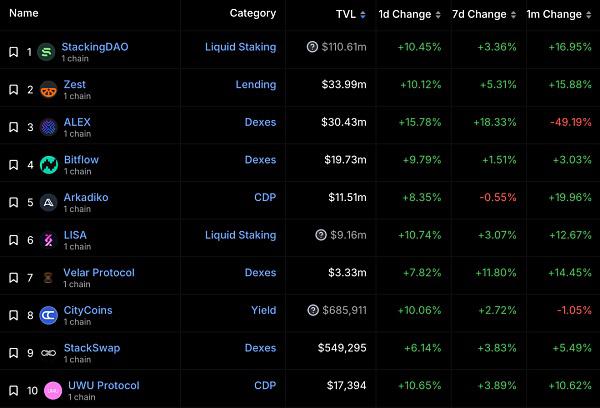Viewport: 600px width, 408px height.
Task: Toggle bookmark for Arkadiko
Action: tap(13, 202)
